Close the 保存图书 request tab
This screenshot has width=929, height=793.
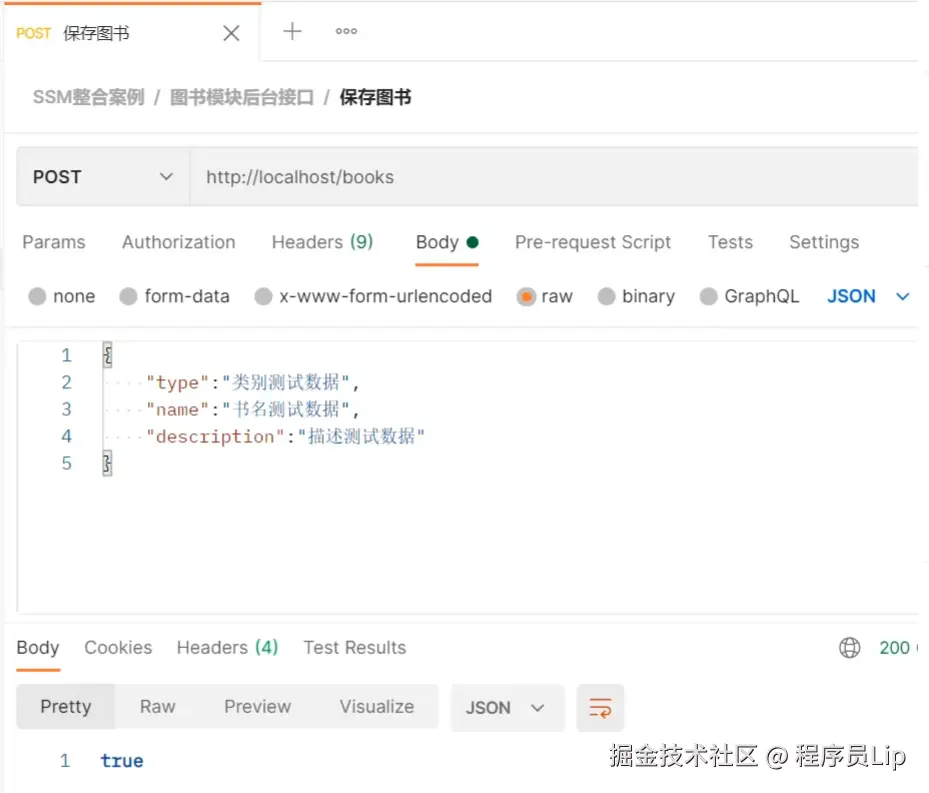click(x=232, y=33)
